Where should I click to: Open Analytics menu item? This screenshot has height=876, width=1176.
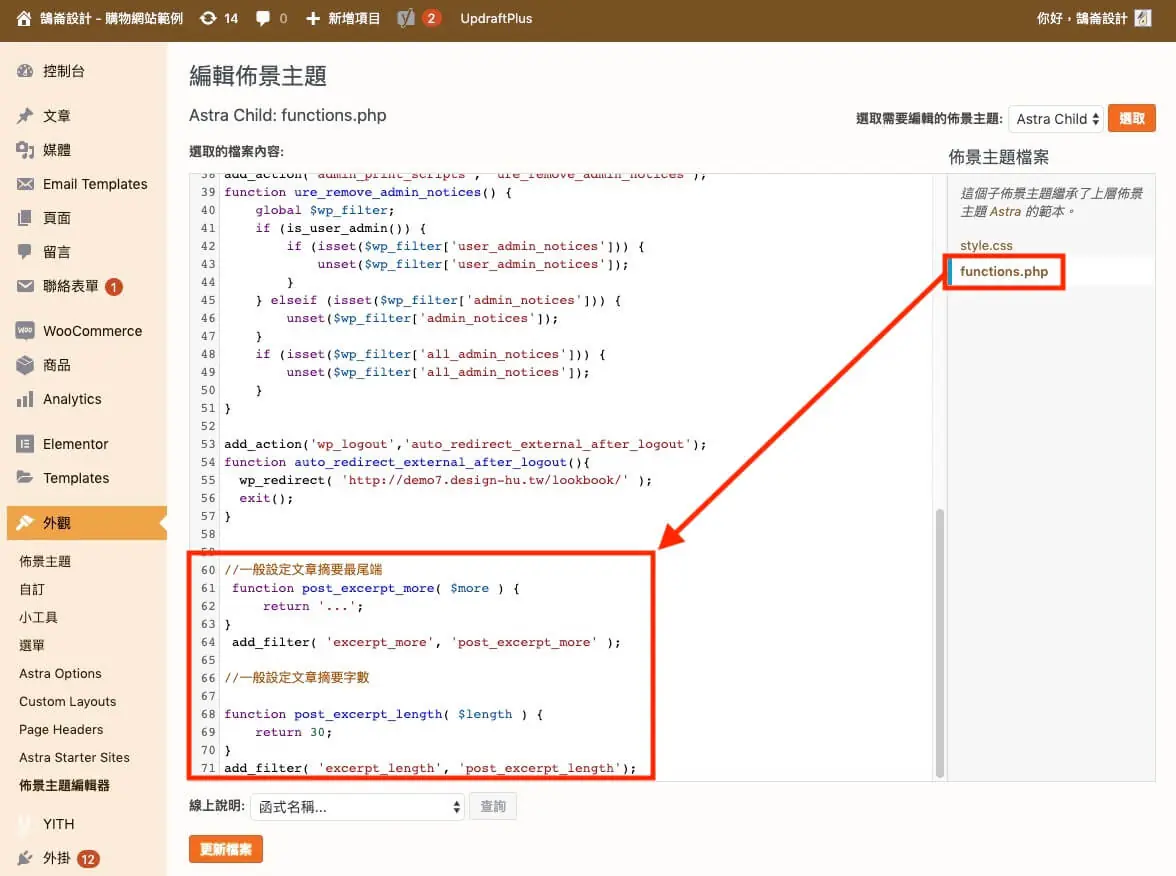tap(72, 399)
